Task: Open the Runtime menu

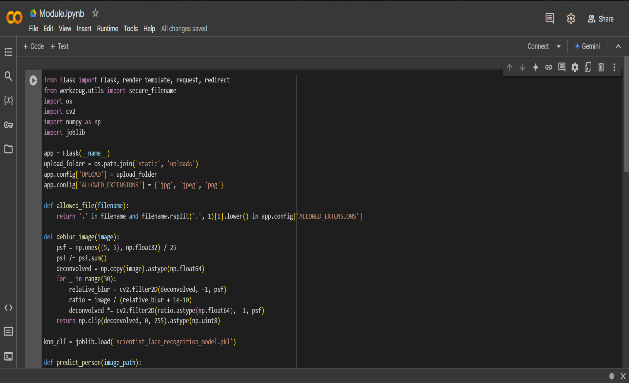Action: (108, 28)
